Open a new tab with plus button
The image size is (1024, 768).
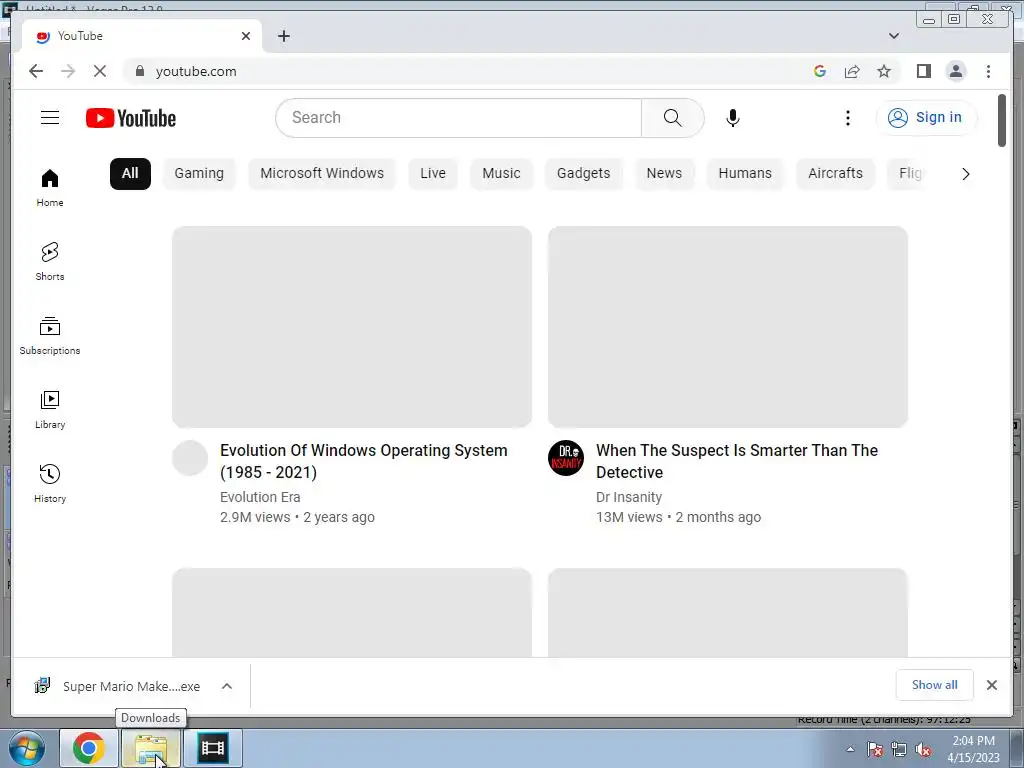click(x=284, y=36)
